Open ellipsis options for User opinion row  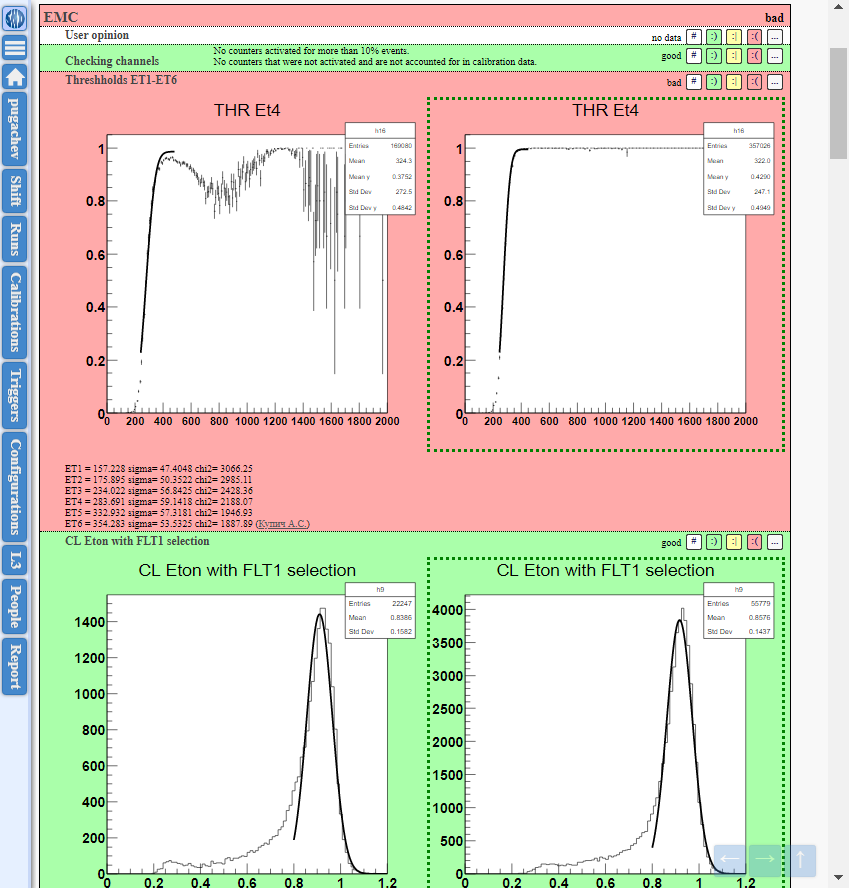point(774,36)
